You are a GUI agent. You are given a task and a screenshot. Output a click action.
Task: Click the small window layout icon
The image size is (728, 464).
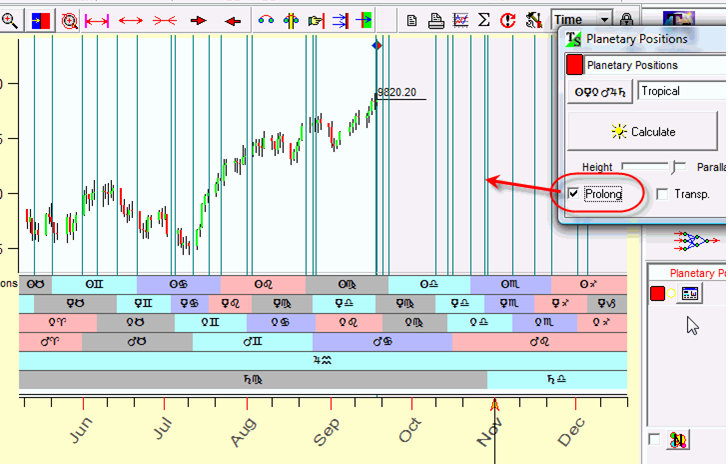(689, 294)
